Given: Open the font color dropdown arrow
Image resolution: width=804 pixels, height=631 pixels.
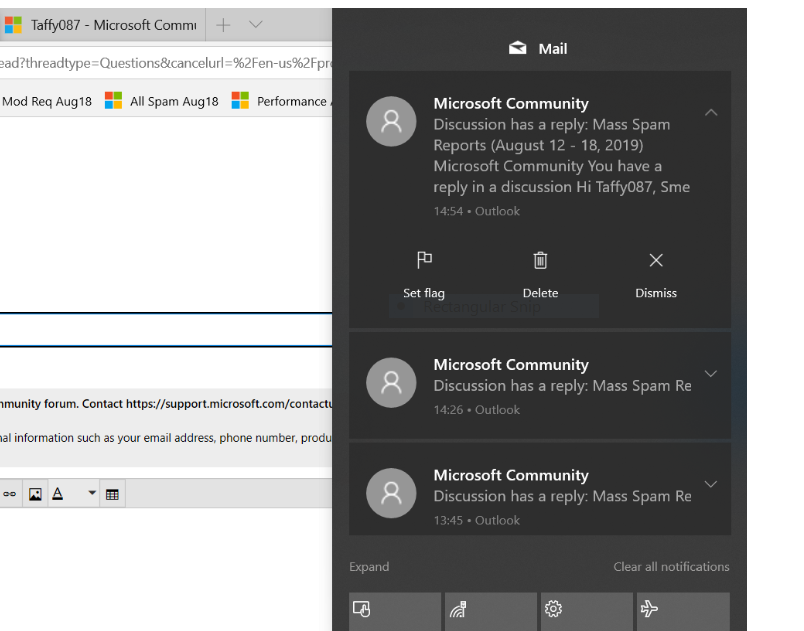Looking at the screenshot, I should coord(92,493).
